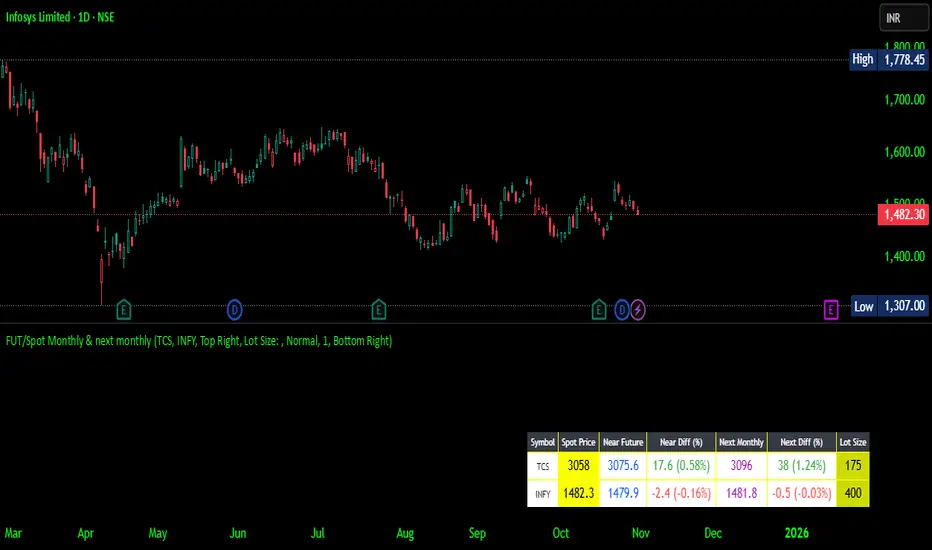Click the Low 1,307.00 price label

tap(889, 306)
